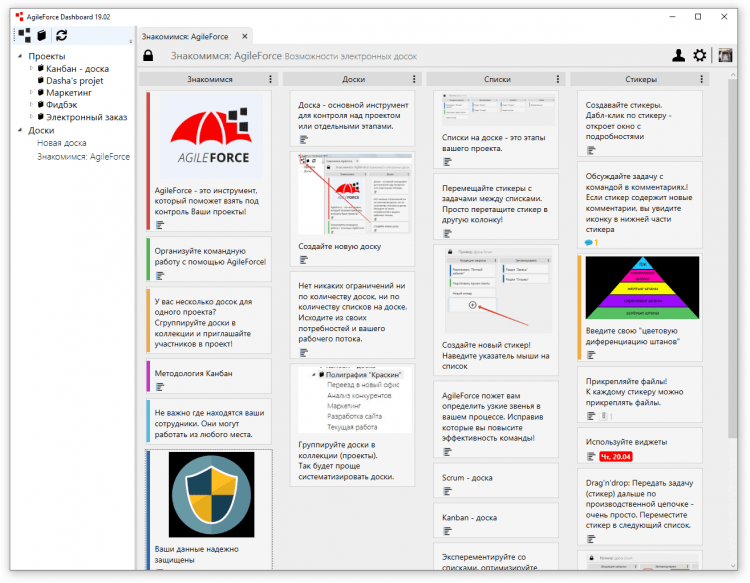Expand the Электронный заказ project node
The width and height of the screenshot is (750, 583).
point(32,117)
